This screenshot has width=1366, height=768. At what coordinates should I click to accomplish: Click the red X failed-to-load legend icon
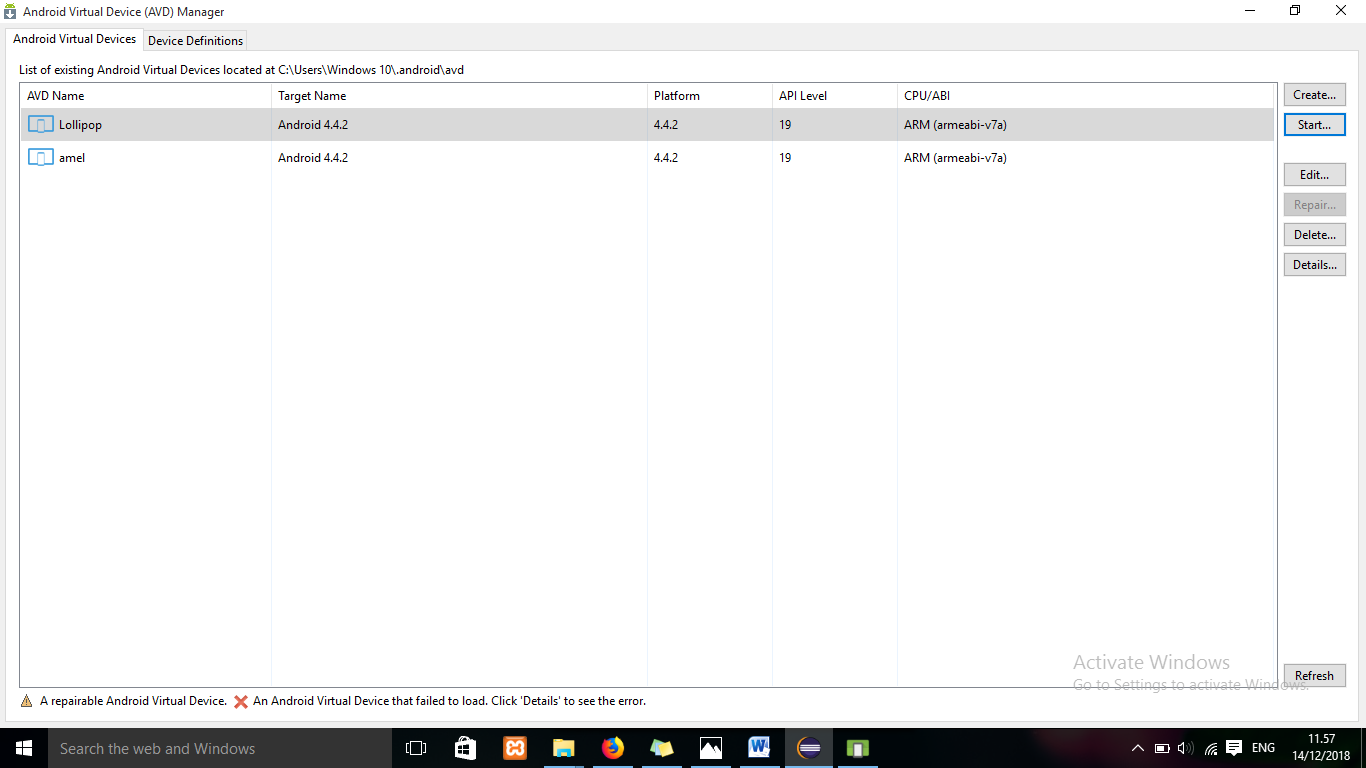pyautogui.click(x=241, y=701)
